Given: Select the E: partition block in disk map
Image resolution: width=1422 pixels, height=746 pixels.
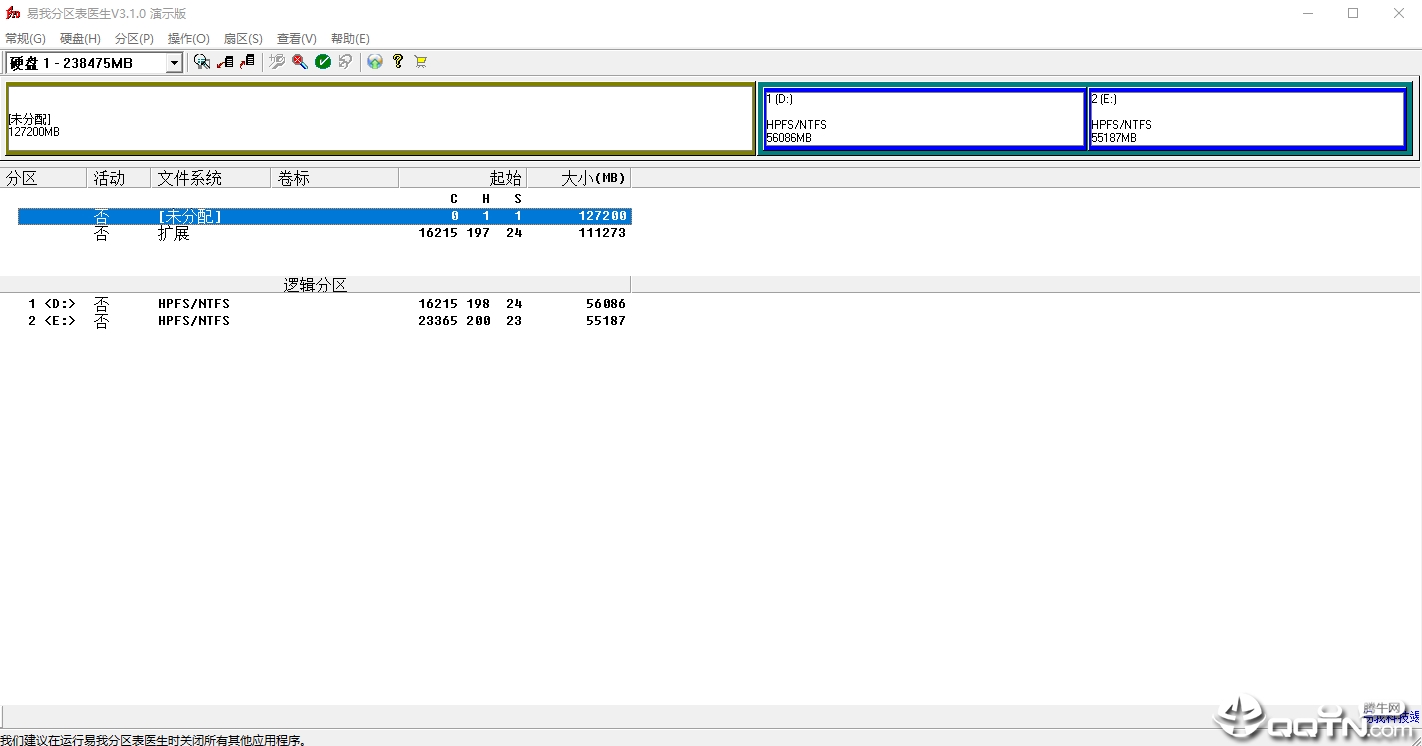Looking at the screenshot, I should click(1247, 119).
